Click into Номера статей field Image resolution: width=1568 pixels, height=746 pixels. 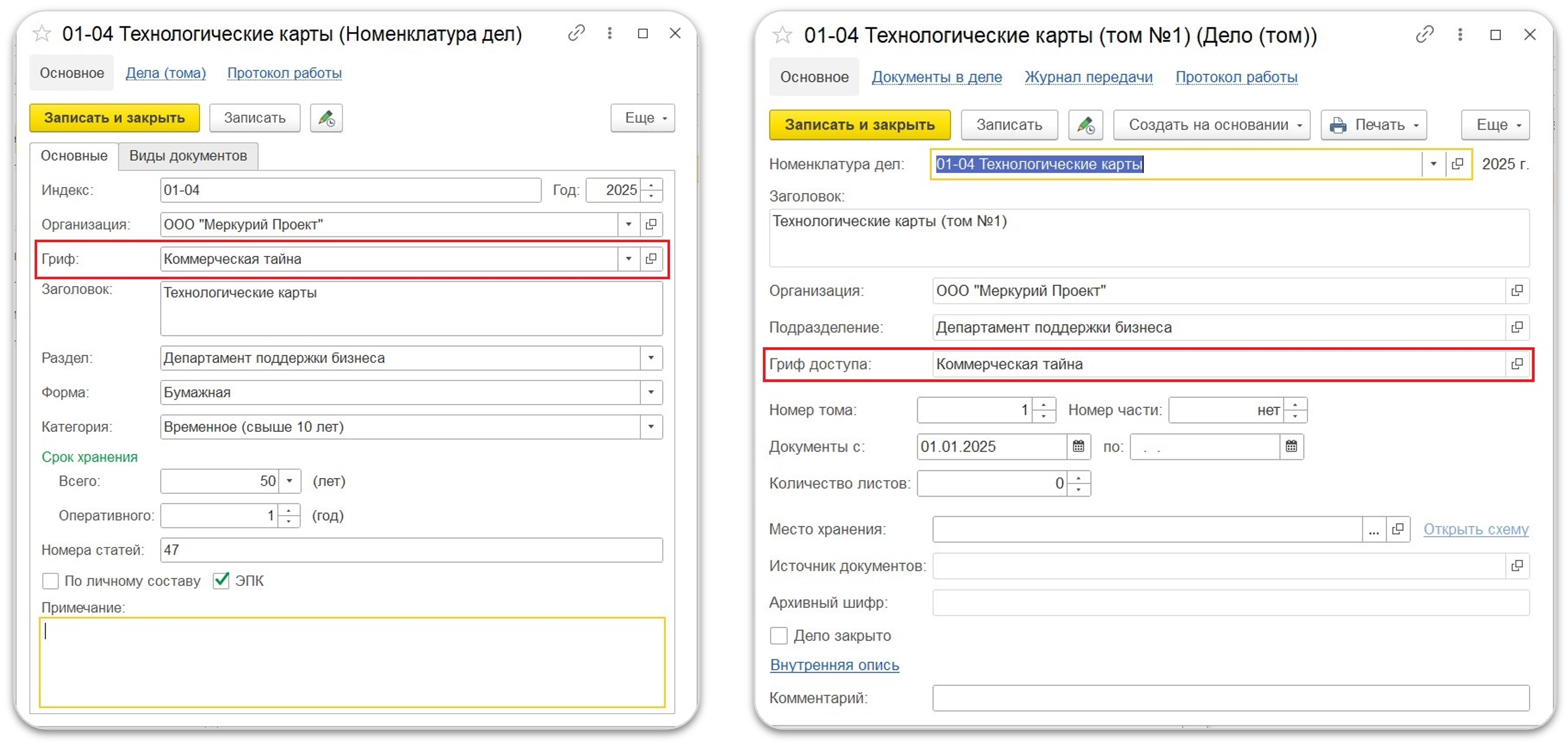pyautogui.click(x=412, y=550)
